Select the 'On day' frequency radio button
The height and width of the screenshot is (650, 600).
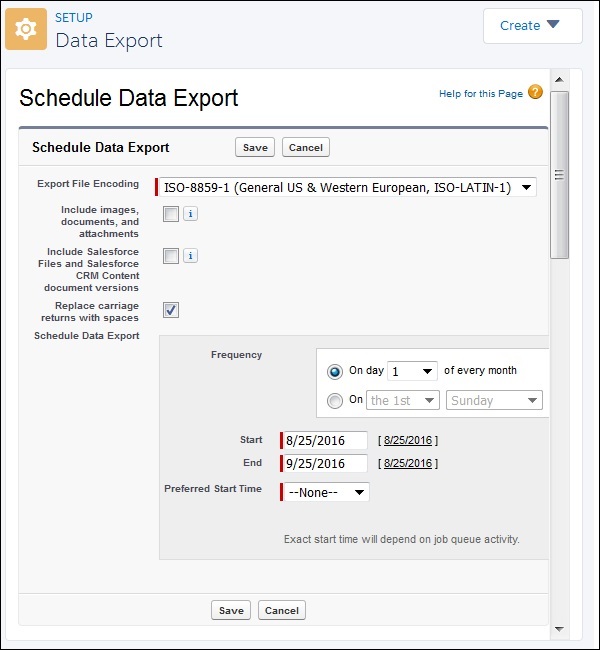tap(335, 371)
